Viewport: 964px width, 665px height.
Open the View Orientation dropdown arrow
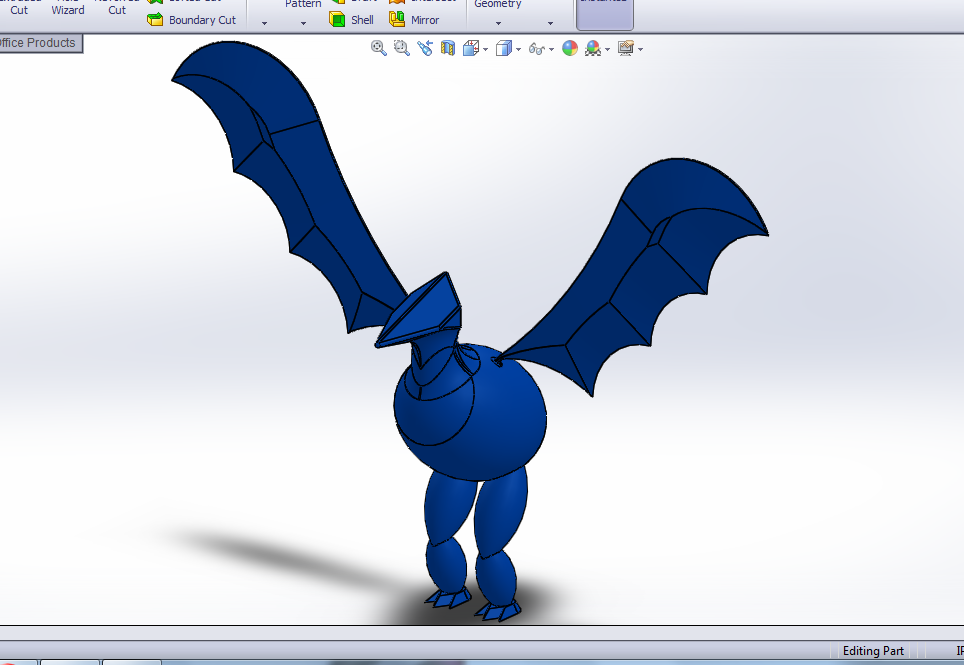pos(486,49)
